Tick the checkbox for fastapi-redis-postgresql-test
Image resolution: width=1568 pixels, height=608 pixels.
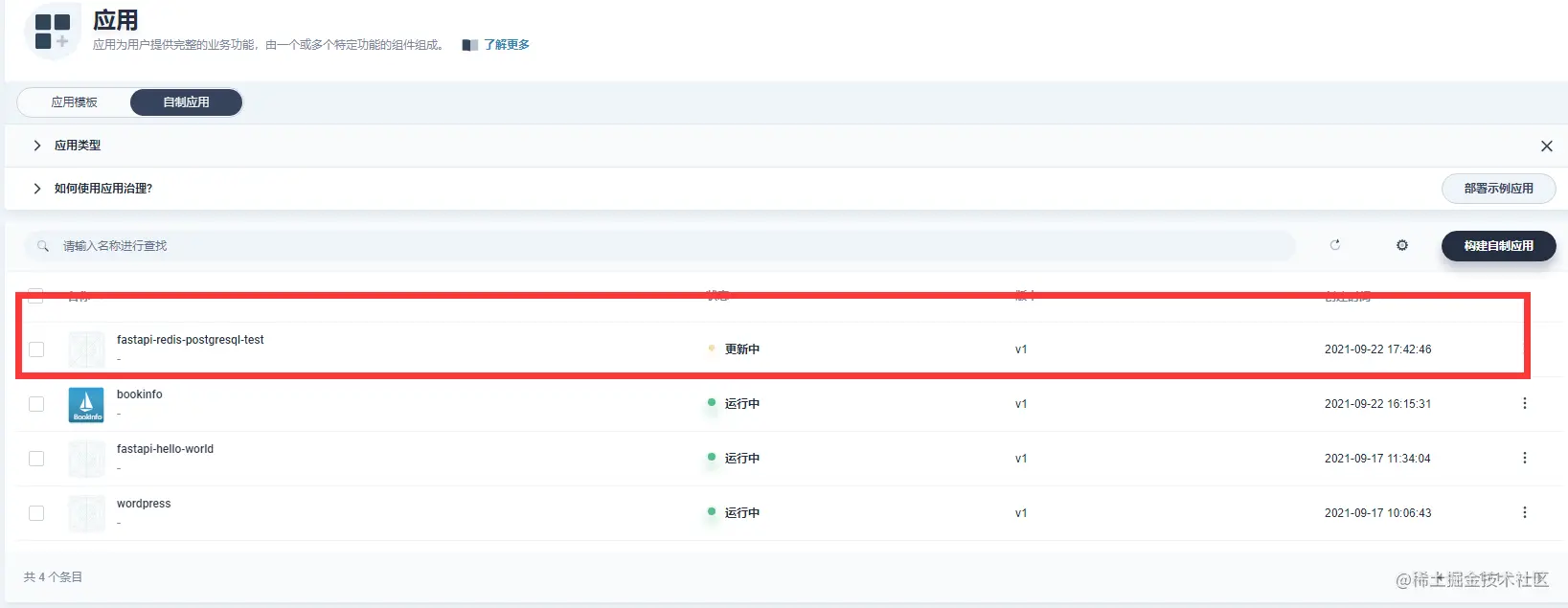point(36,349)
